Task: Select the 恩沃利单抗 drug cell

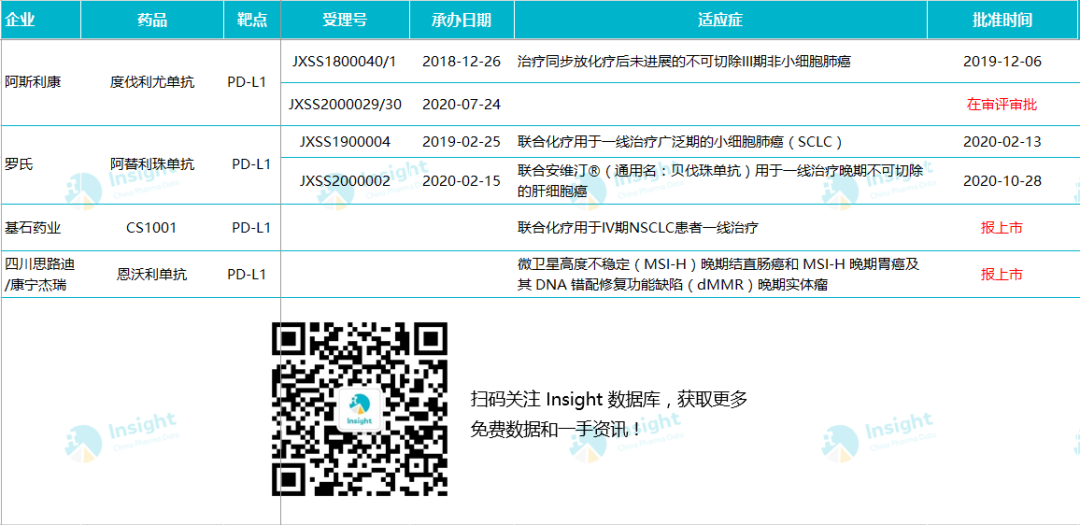Action: point(152,274)
